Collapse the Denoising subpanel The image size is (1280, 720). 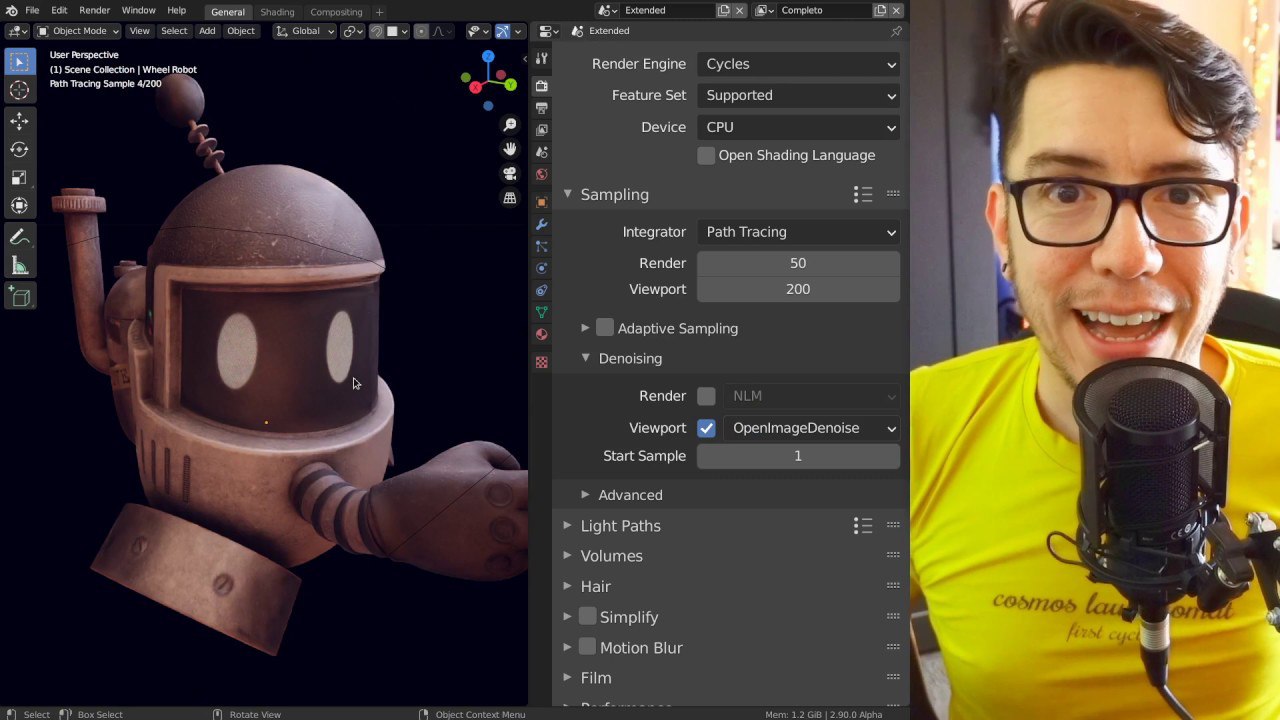point(585,358)
